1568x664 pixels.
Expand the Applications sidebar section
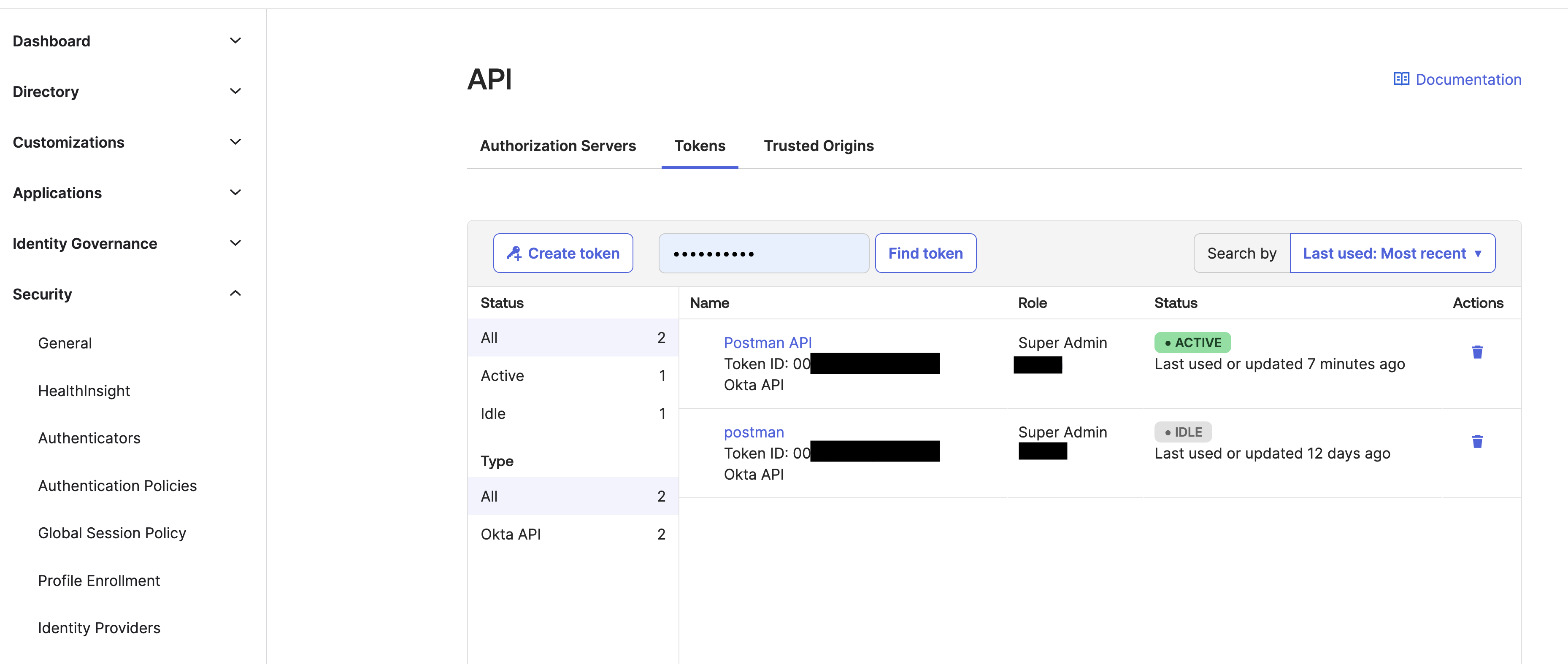(x=235, y=192)
